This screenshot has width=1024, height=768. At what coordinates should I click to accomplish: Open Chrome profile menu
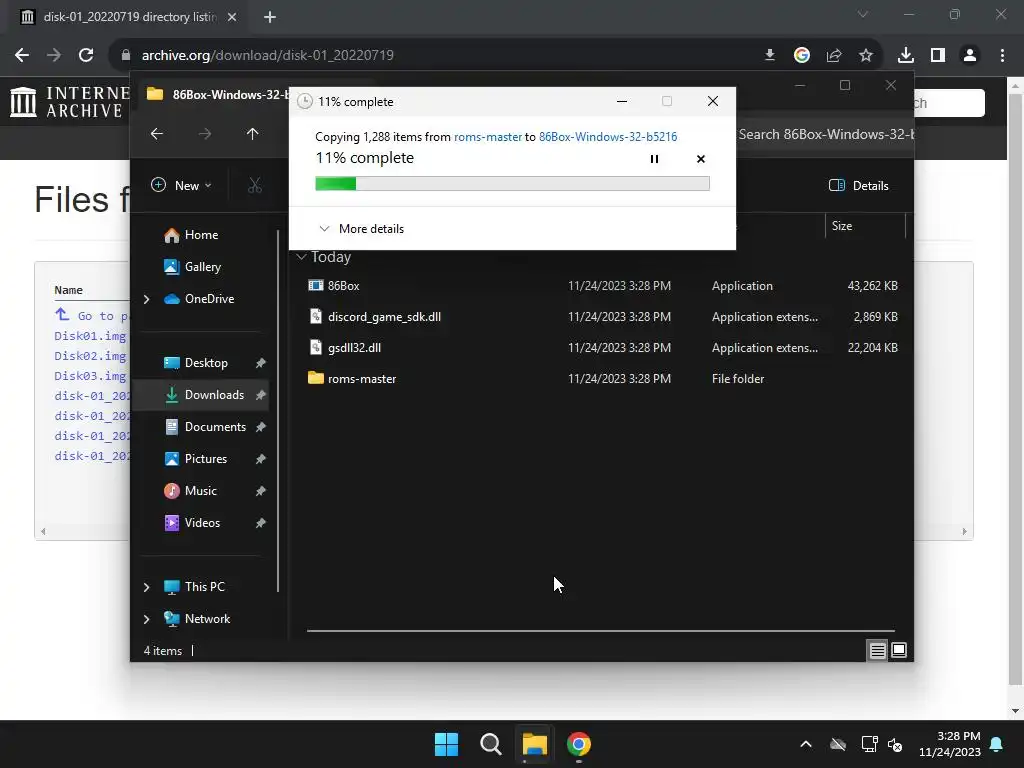point(970,55)
